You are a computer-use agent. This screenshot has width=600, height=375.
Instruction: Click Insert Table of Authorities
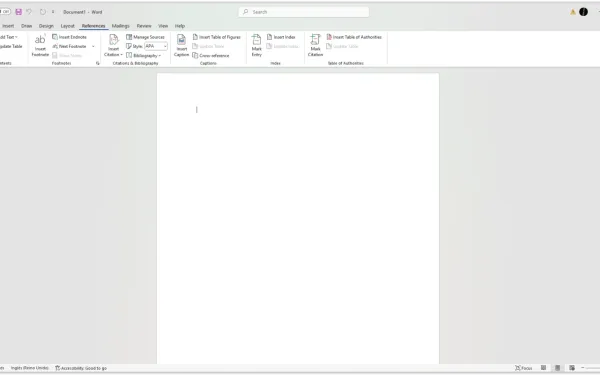[x=354, y=37]
